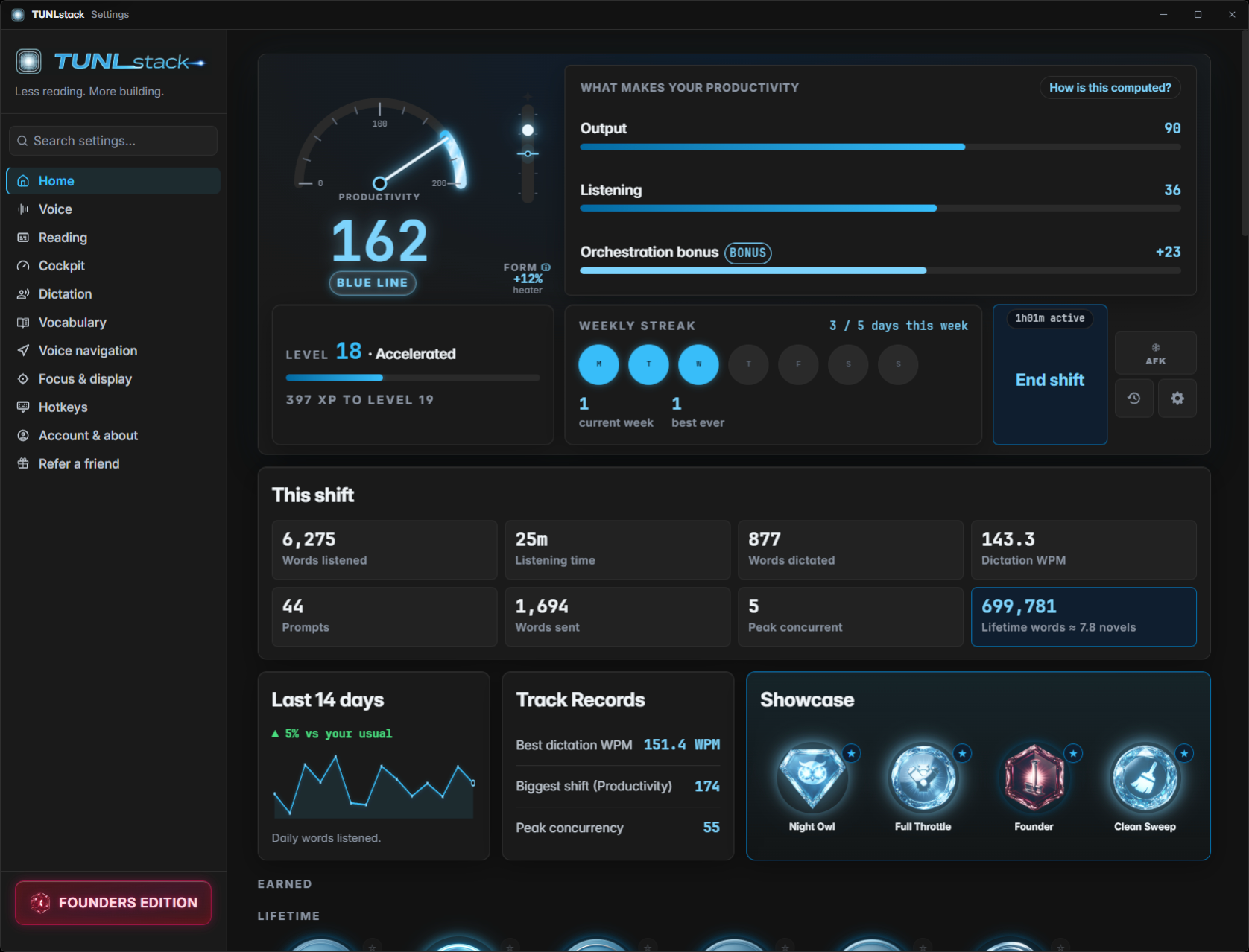Open the Founders Edition badge button
The width and height of the screenshot is (1249, 952).
tap(113, 903)
